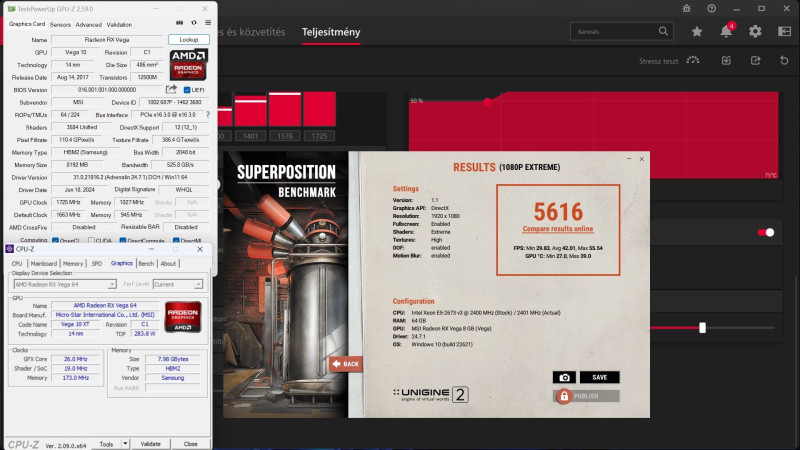
Task: Switch to CPU tab in CPU-Z
Action: 17,264
